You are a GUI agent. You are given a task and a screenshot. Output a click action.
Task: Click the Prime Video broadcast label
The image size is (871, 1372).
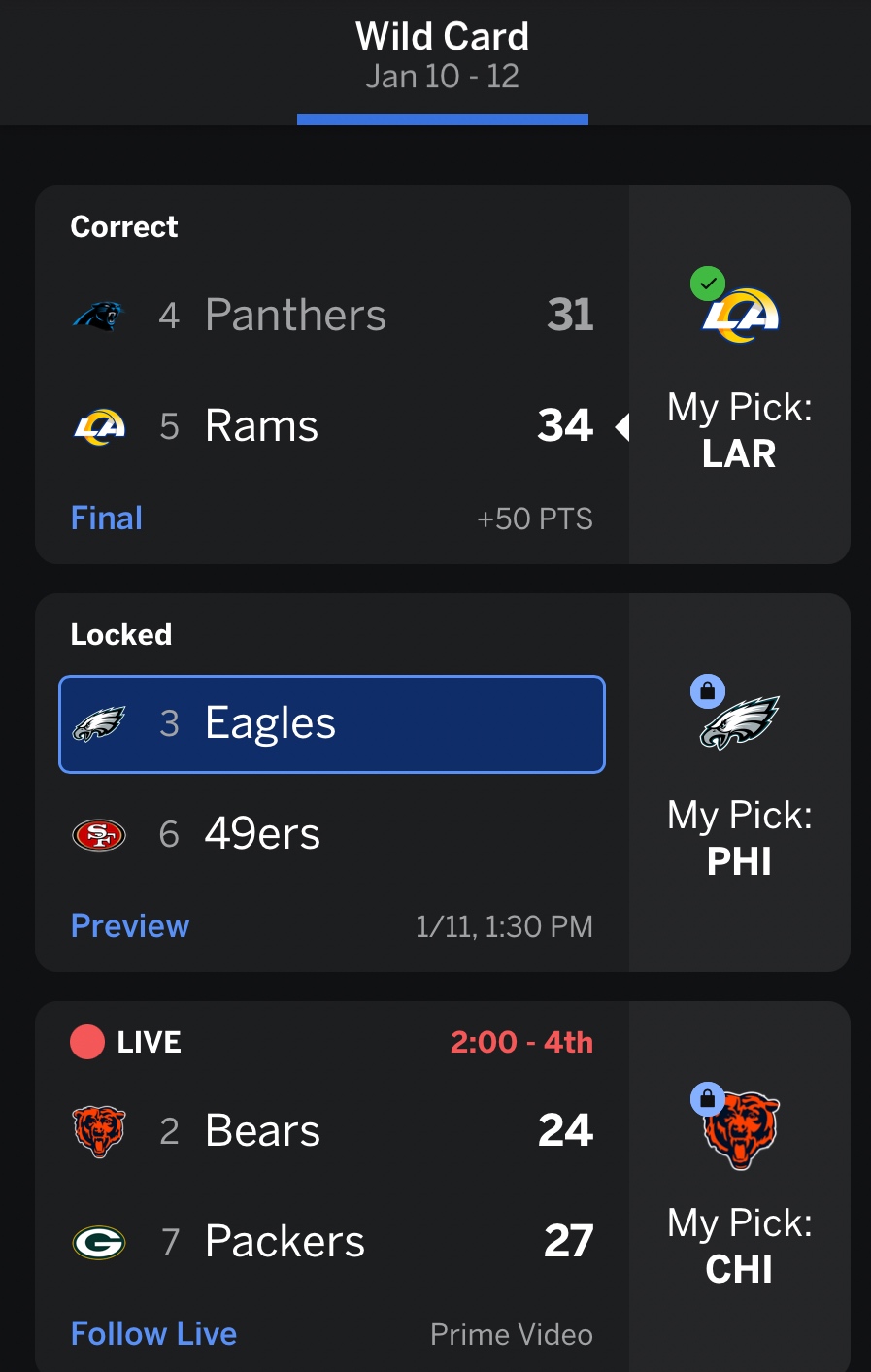[x=512, y=1335]
